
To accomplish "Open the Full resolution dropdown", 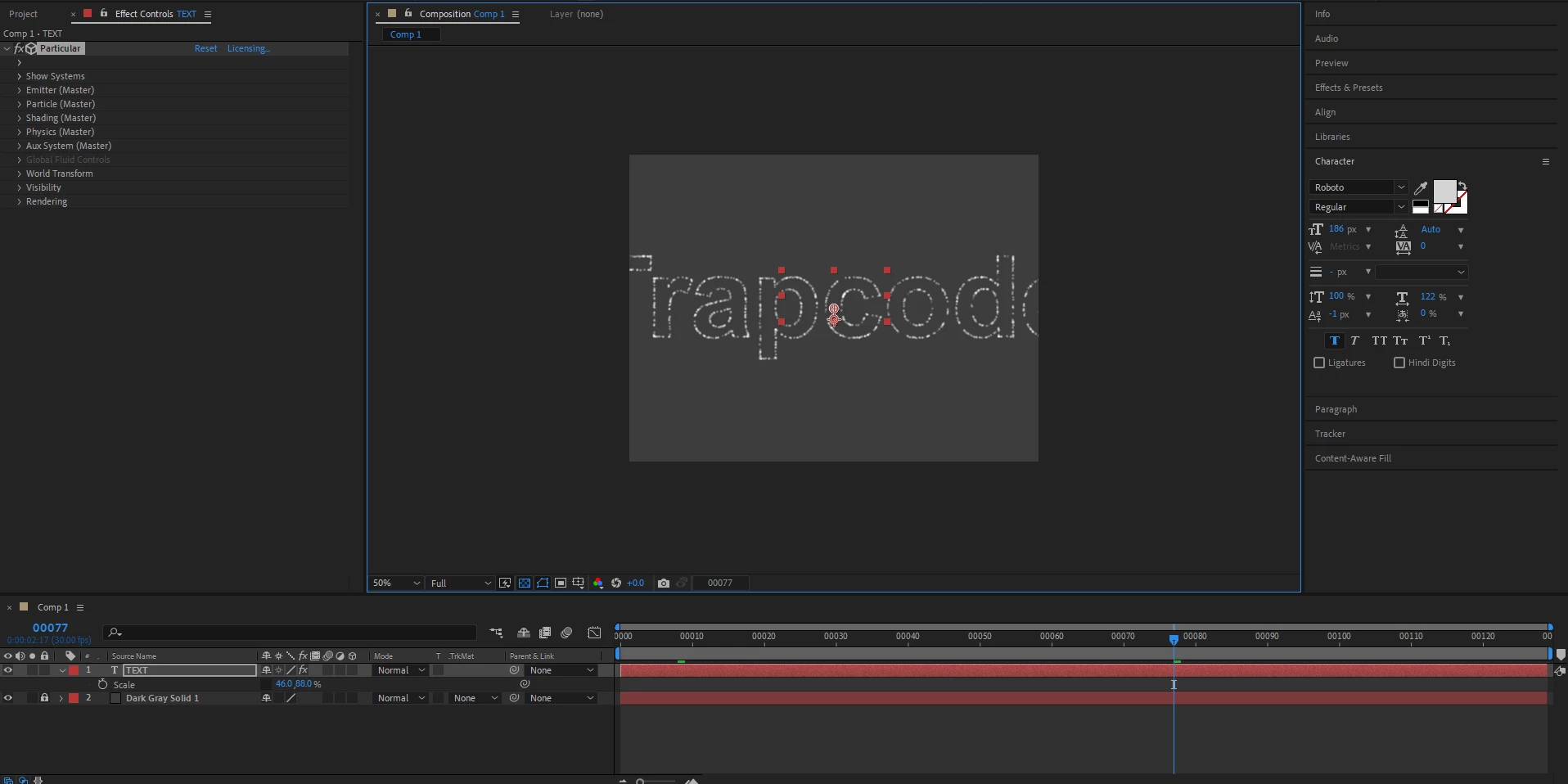I will coord(461,583).
